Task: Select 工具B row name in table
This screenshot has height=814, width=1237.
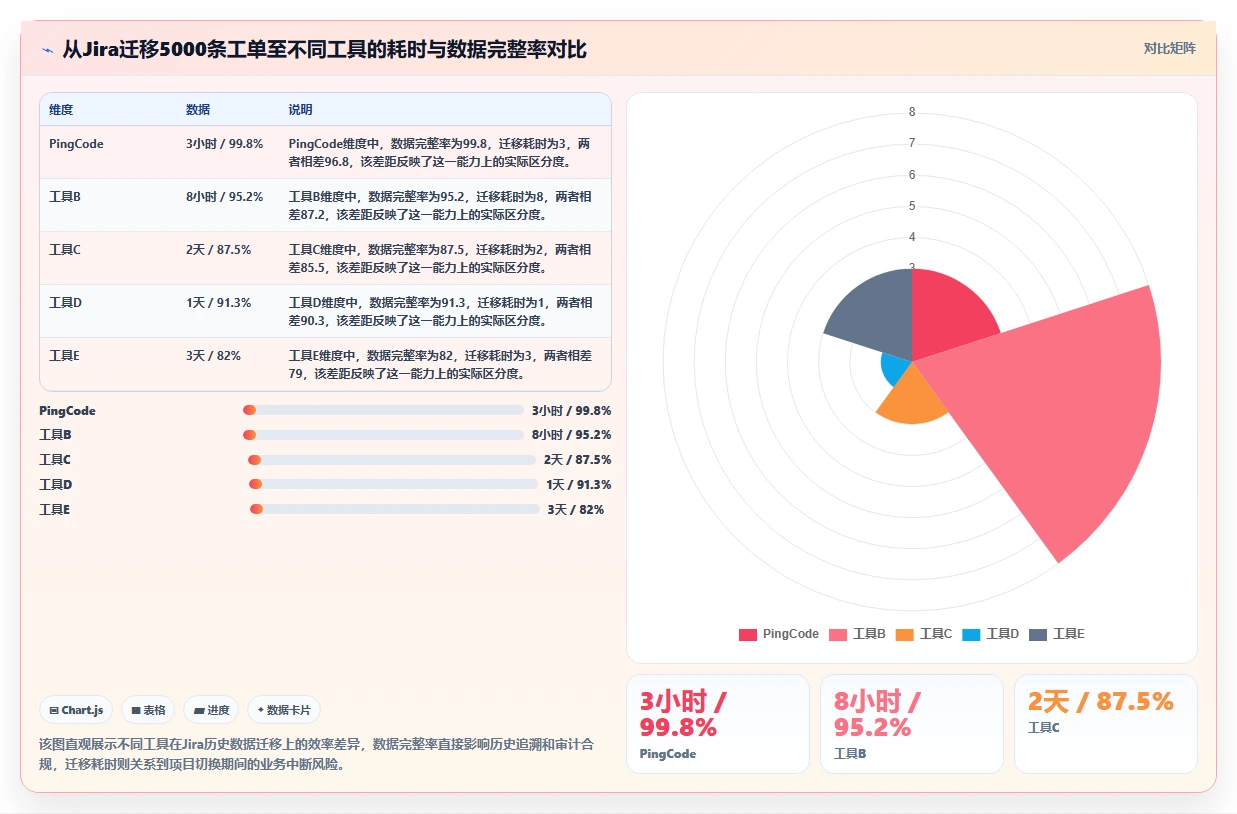Action: click(65, 197)
